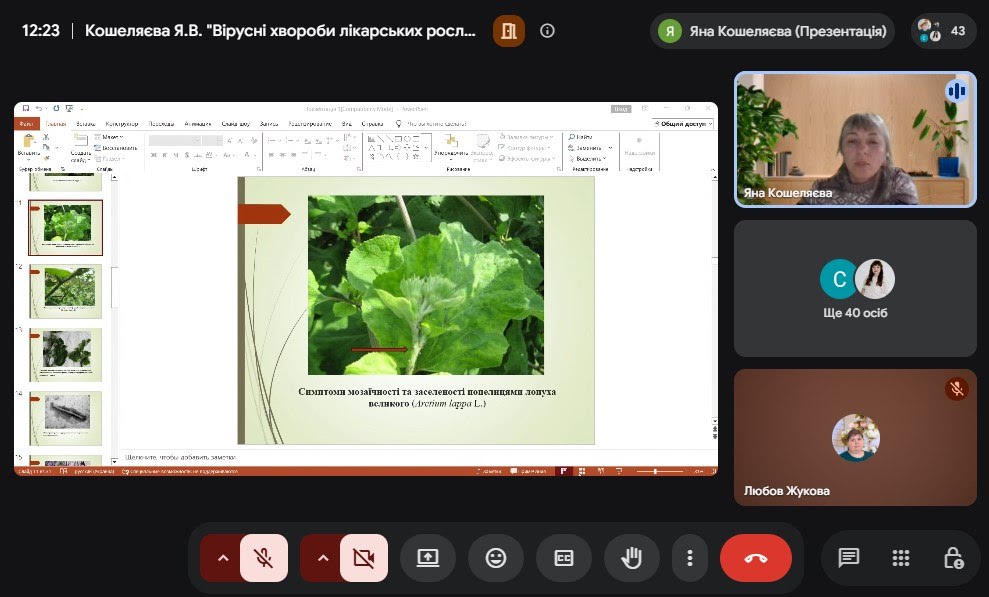Toggle the disabled camera button
989x597 pixels.
(364, 558)
